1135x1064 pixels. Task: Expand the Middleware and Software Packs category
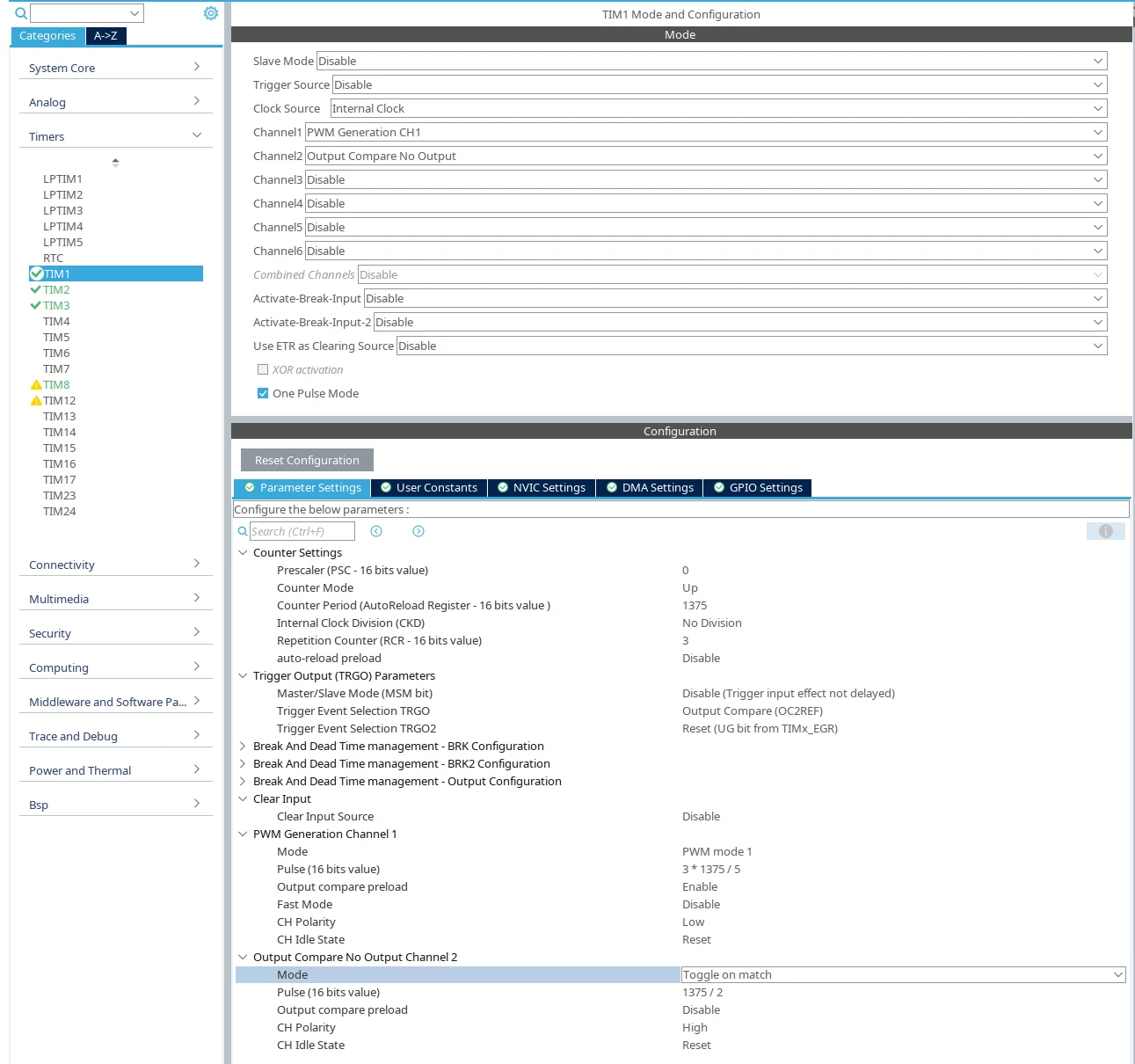tap(115, 702)
